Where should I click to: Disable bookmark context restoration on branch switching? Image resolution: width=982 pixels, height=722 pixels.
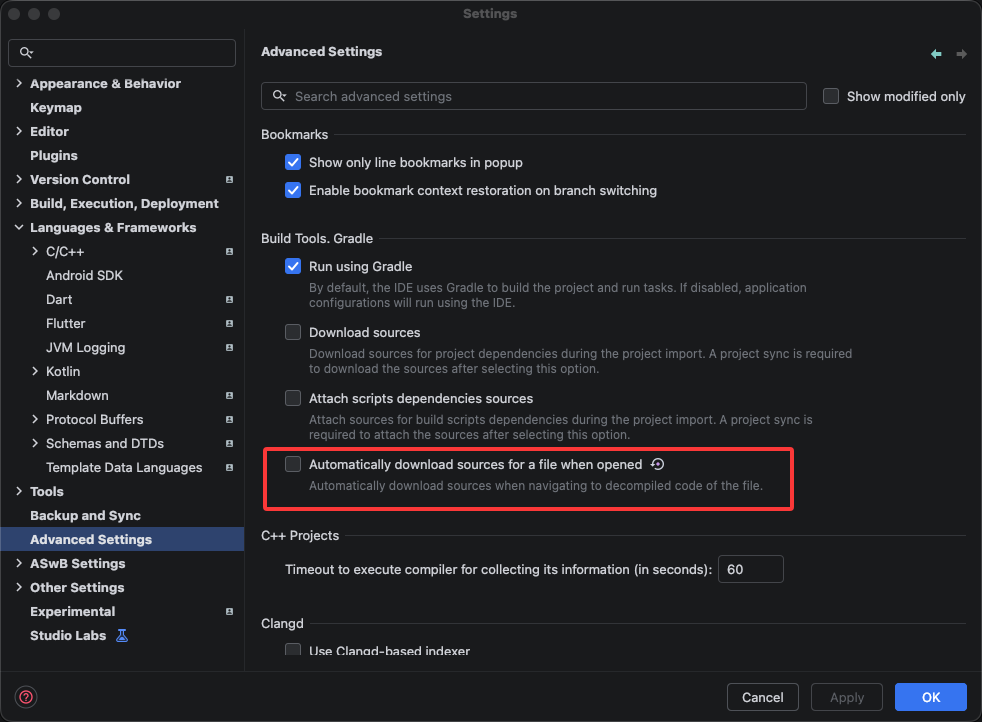coord(292,190)
